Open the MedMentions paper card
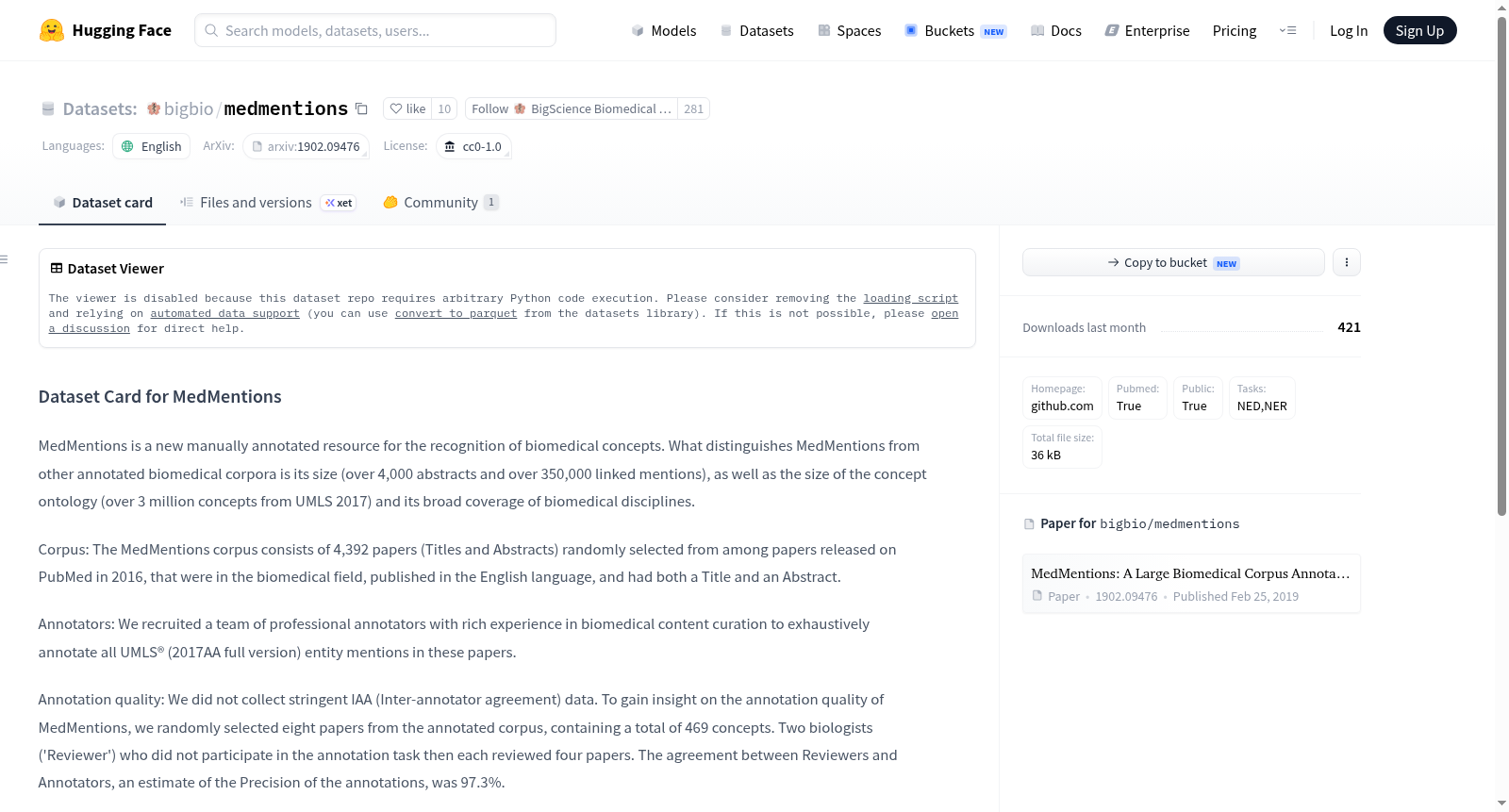Screen dimensions: 1509x812 [1191, 584]
